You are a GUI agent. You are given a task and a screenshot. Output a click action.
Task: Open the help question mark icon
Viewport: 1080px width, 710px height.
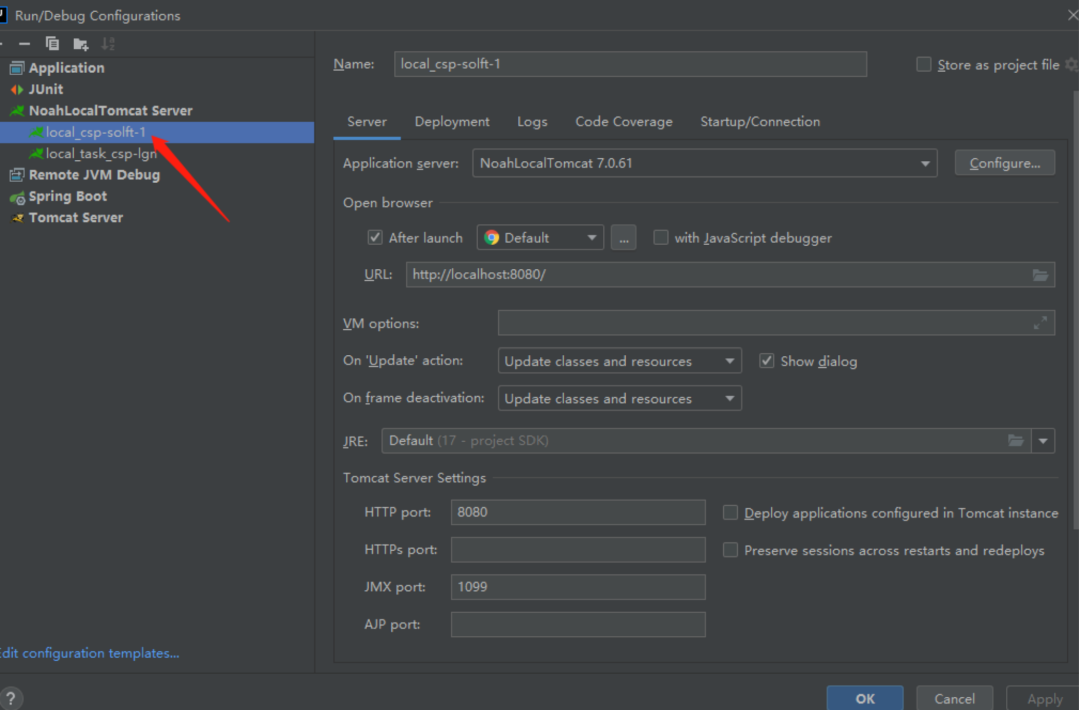click(11, 698)
